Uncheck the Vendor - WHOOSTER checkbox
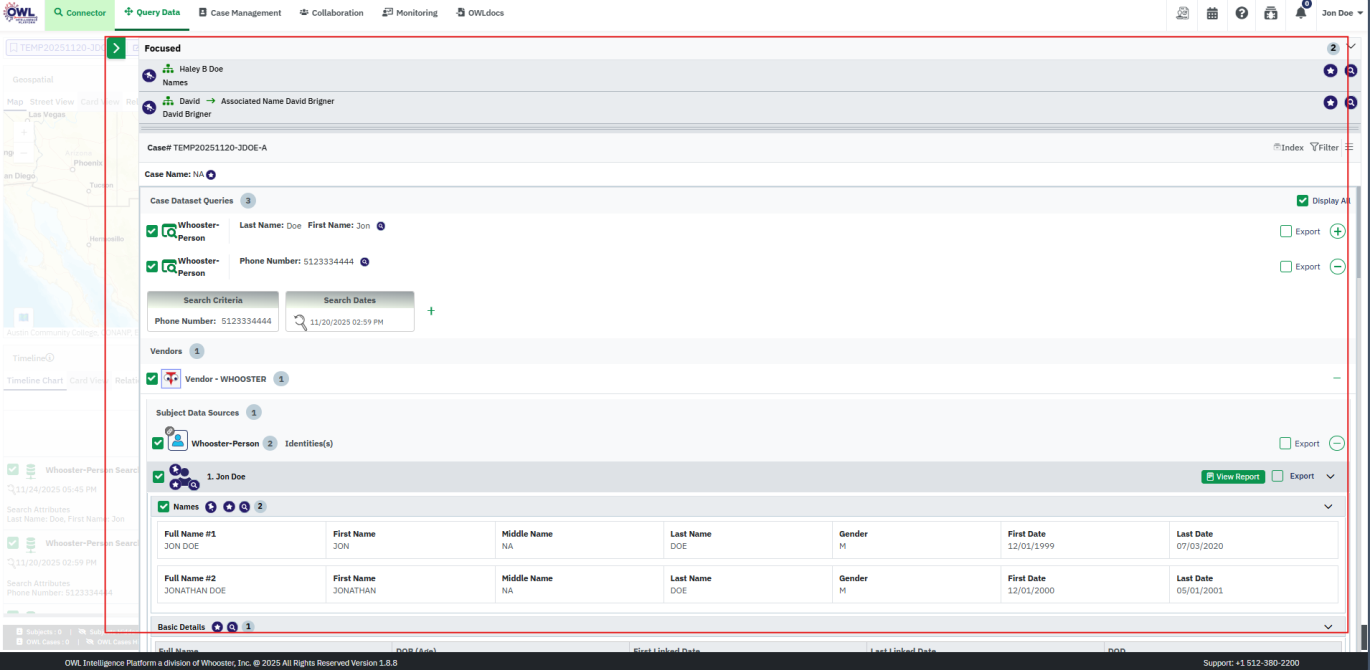The height and width of the screenshot is (670, 1370). 152,379
